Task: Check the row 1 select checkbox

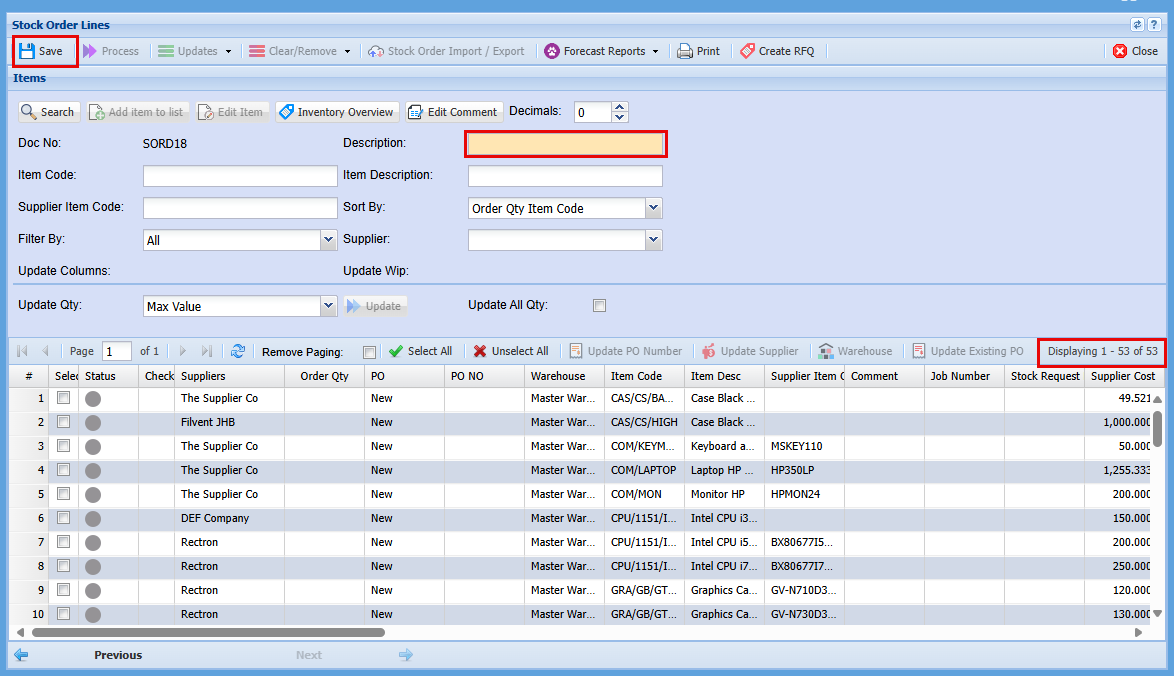Action: pos(64,398)
